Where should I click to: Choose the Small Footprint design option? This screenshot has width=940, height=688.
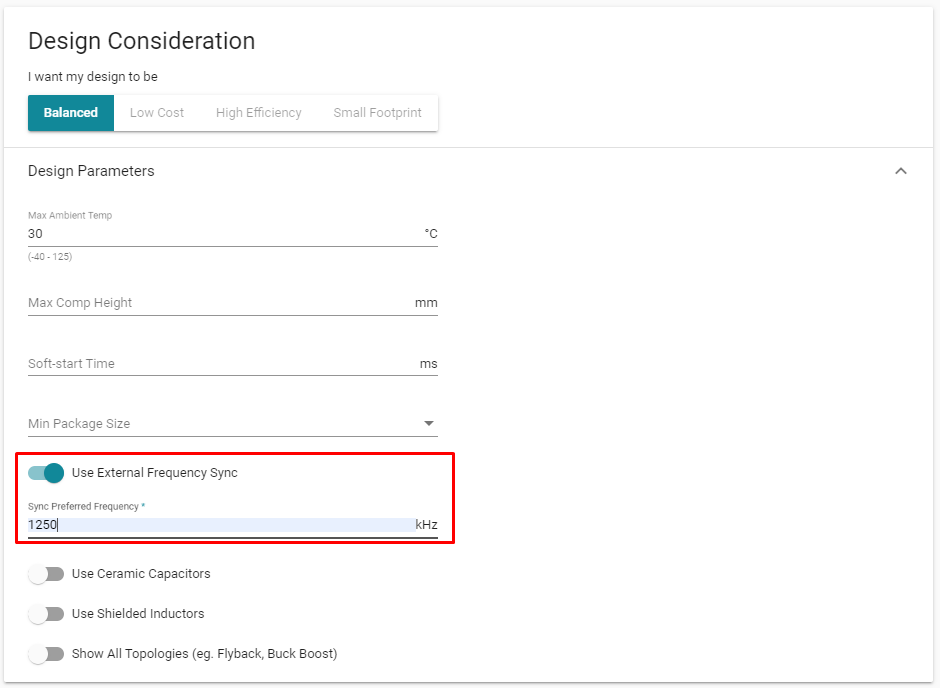377,113
